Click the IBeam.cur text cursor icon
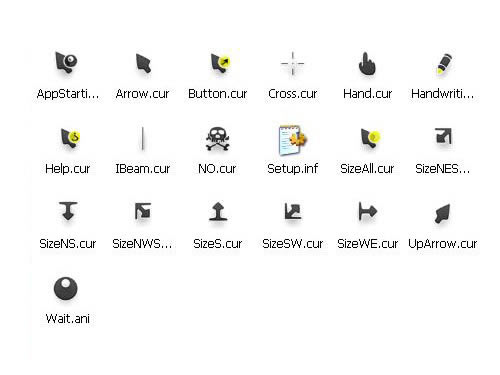Viewport: 500px width, 375px height. 142,138
